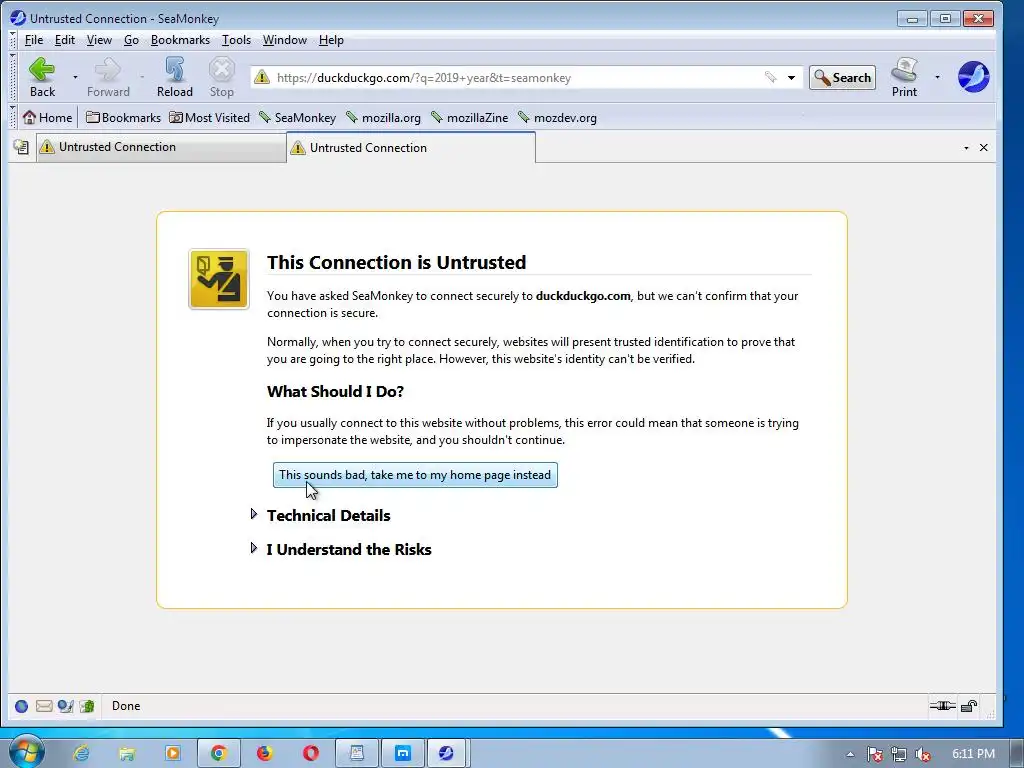Open the Back button history dropdown
This screenshot has height=768, width=1024.
(x=75, y=77)
